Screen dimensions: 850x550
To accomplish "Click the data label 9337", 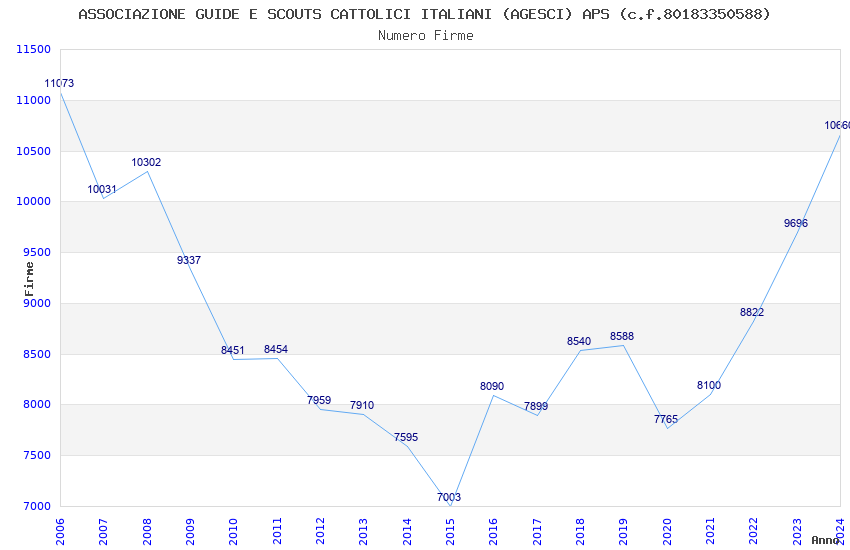I will pyautogui.click(x=189, y=260).
